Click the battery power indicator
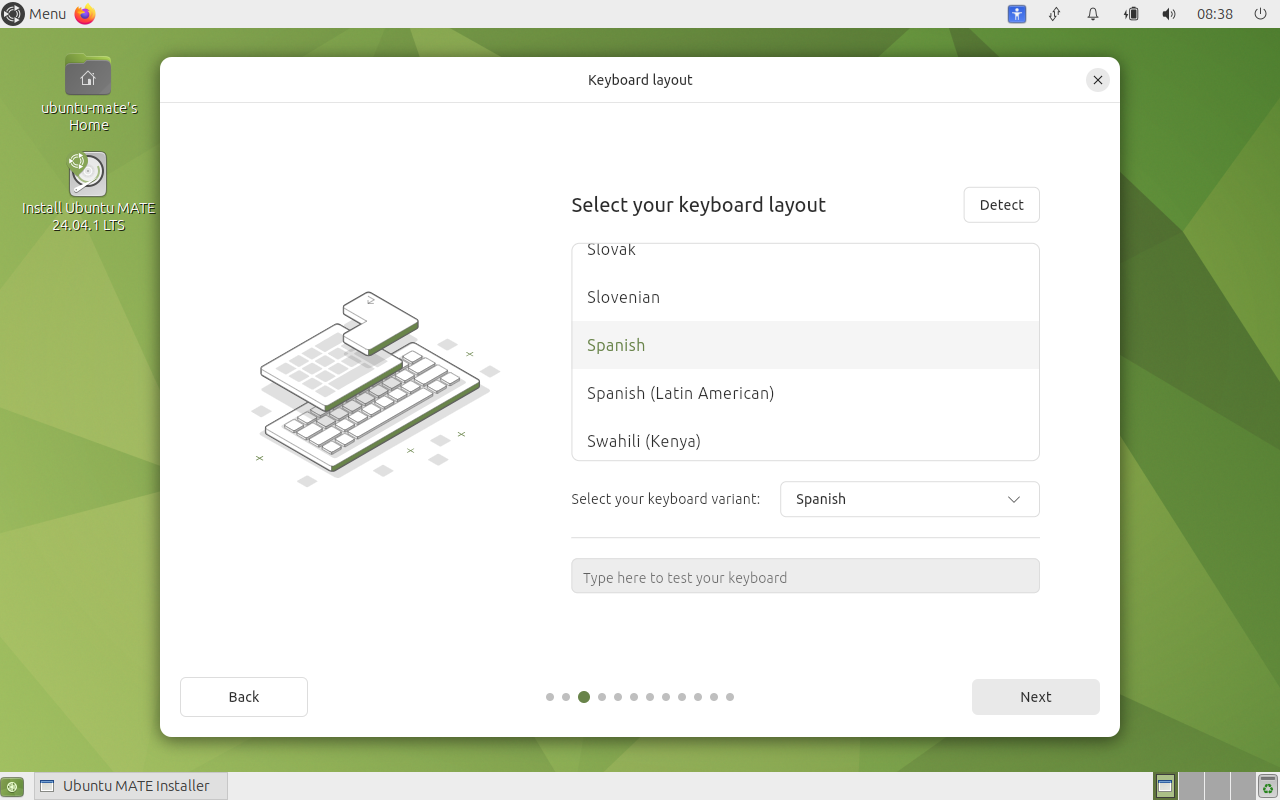The width and height of the screenshot is (1280, 800). pyautogui.click(x=1131, y=14)
